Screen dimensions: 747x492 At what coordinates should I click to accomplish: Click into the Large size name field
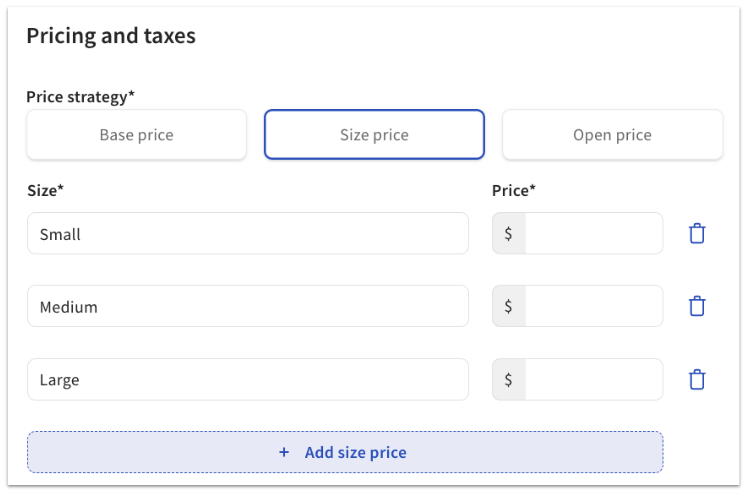pyautogui.click(x=247, y=380)
